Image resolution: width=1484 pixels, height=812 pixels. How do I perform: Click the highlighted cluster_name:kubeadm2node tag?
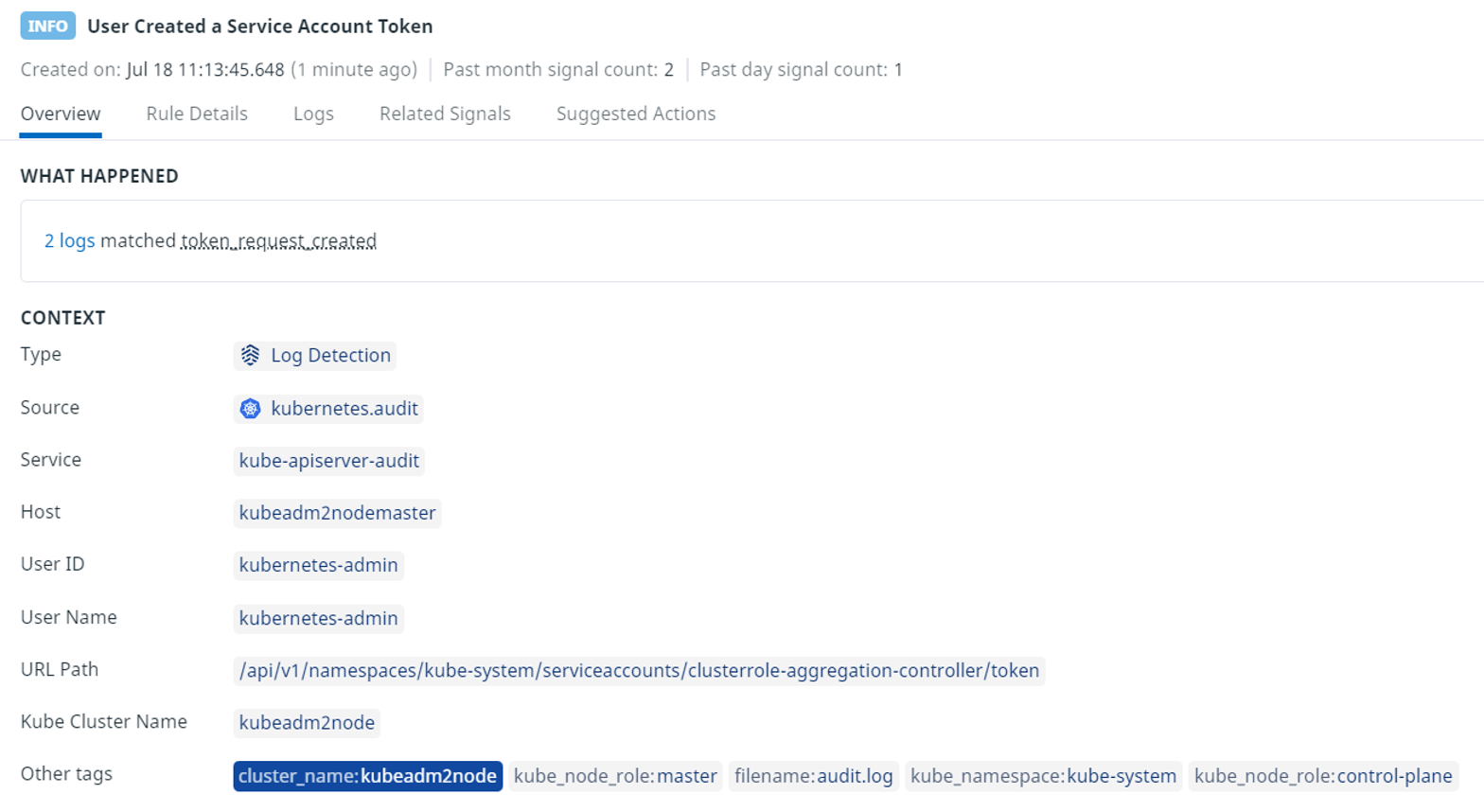coord(367,776)
